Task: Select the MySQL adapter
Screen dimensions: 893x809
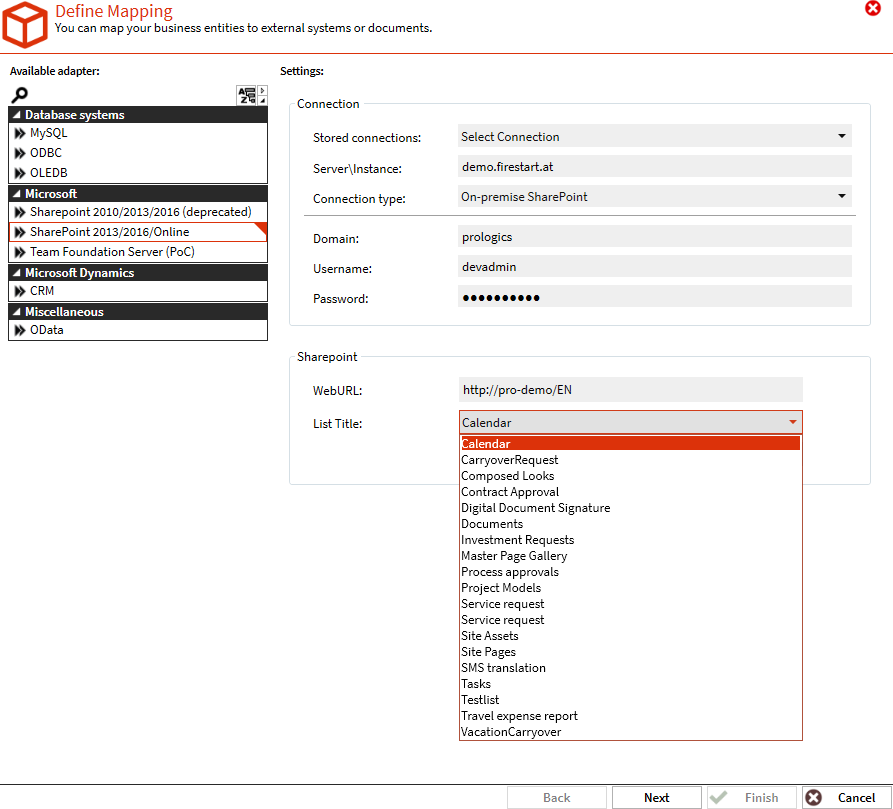Action: click(x=48, y=133)
